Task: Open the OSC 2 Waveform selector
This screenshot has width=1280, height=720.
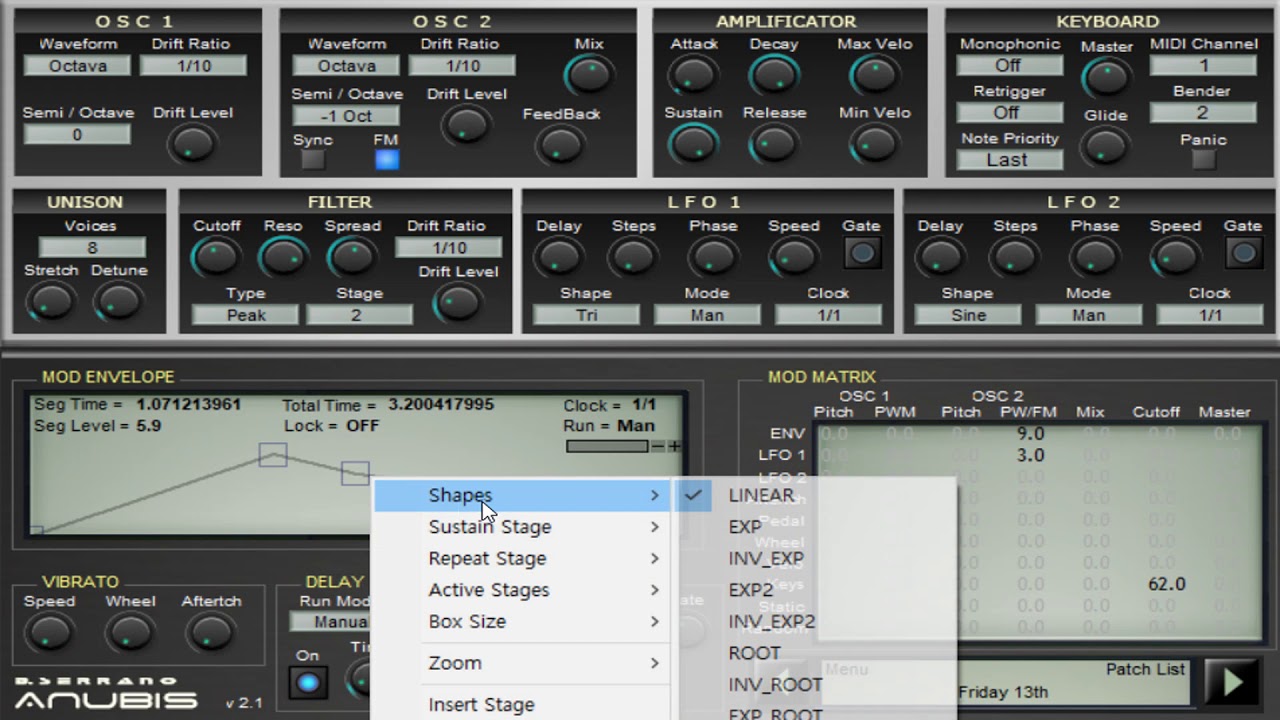Action: 346,65
